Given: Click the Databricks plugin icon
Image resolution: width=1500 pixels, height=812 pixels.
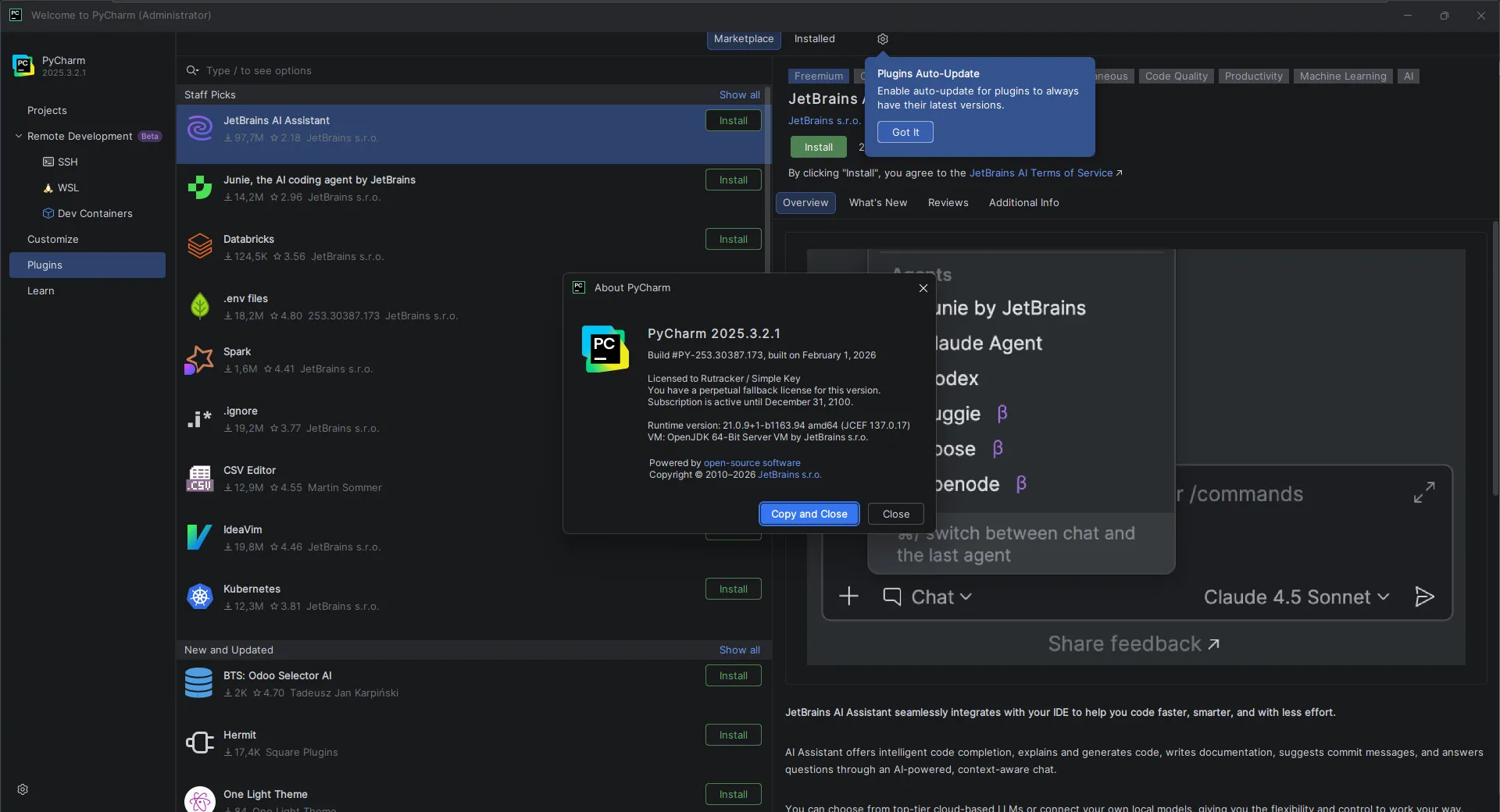Looking at the screenshot, I should coord(200,247).
